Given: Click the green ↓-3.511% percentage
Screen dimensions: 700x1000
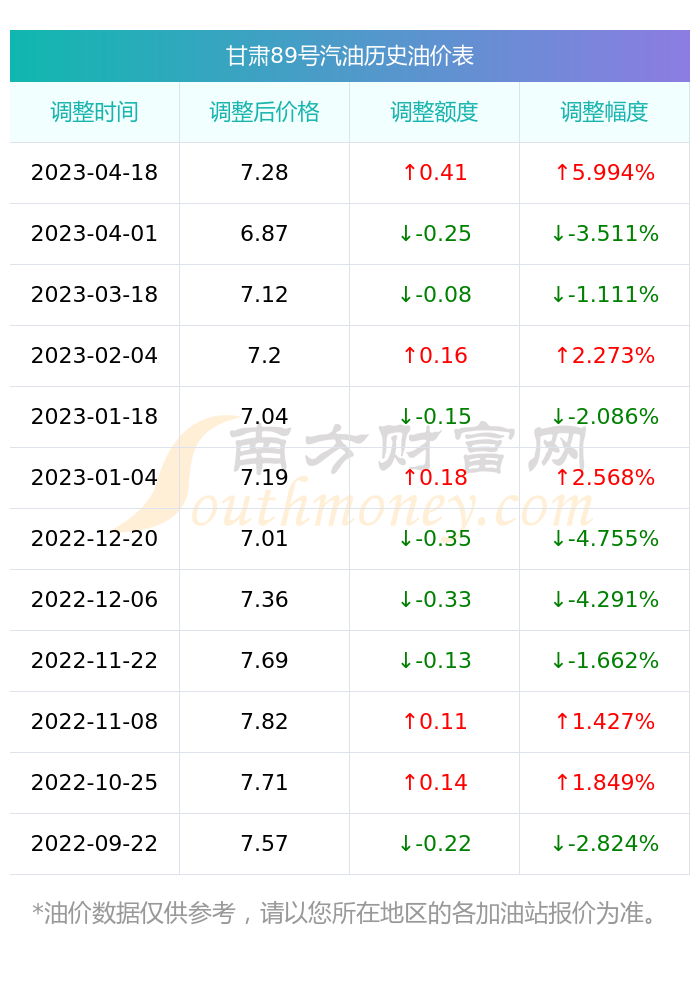Looking at the screenshot, I should pos(604,233).
